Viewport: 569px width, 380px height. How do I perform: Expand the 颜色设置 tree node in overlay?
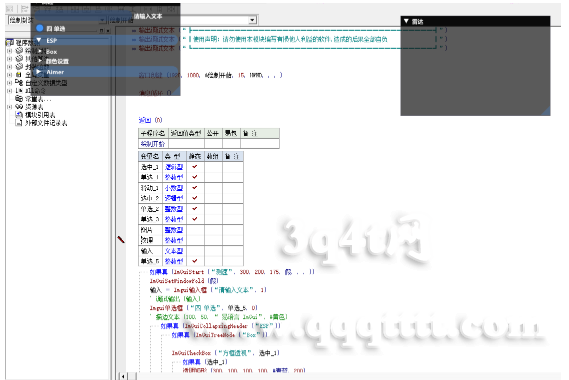(x=41, y=61)
